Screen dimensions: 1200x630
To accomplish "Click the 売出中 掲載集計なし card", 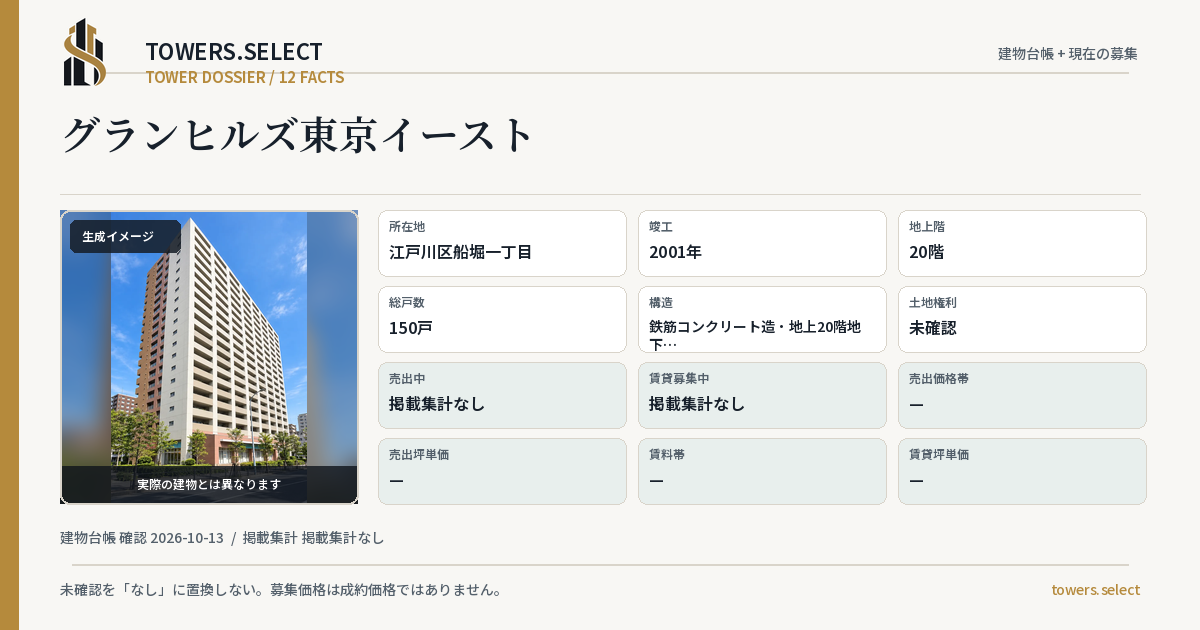I will (502, 395).
